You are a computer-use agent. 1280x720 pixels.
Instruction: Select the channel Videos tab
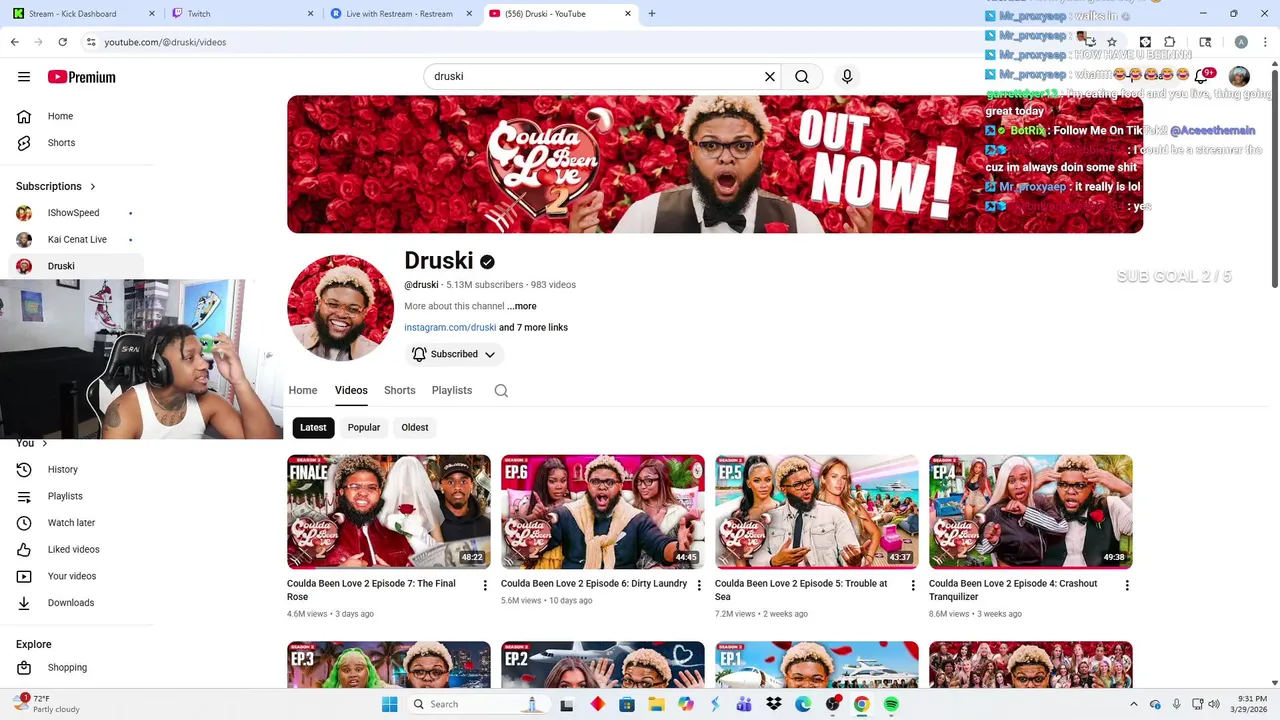coord(351,390)
